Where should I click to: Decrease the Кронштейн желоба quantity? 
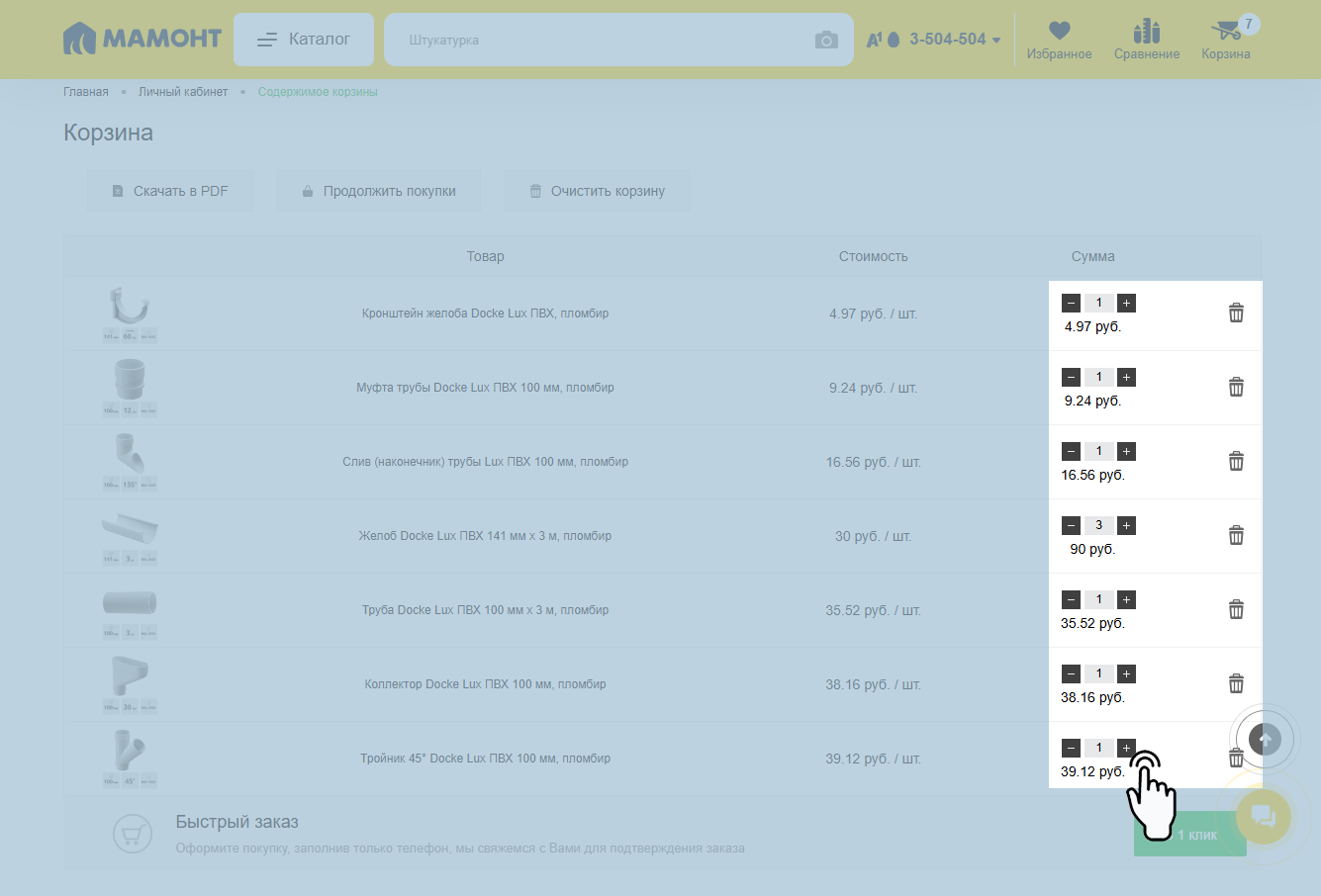point(1071,304)
